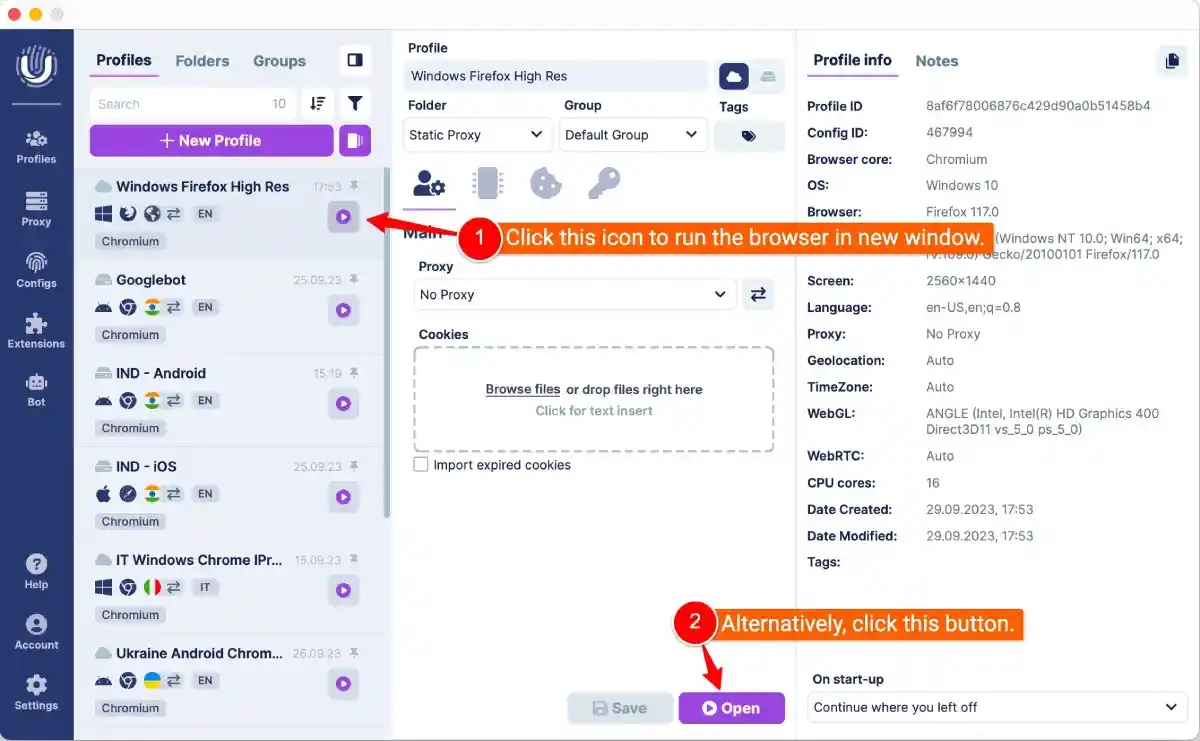Open Bot section in sidebar
The image size is (1200, 741).
click(x=36, y=389)
